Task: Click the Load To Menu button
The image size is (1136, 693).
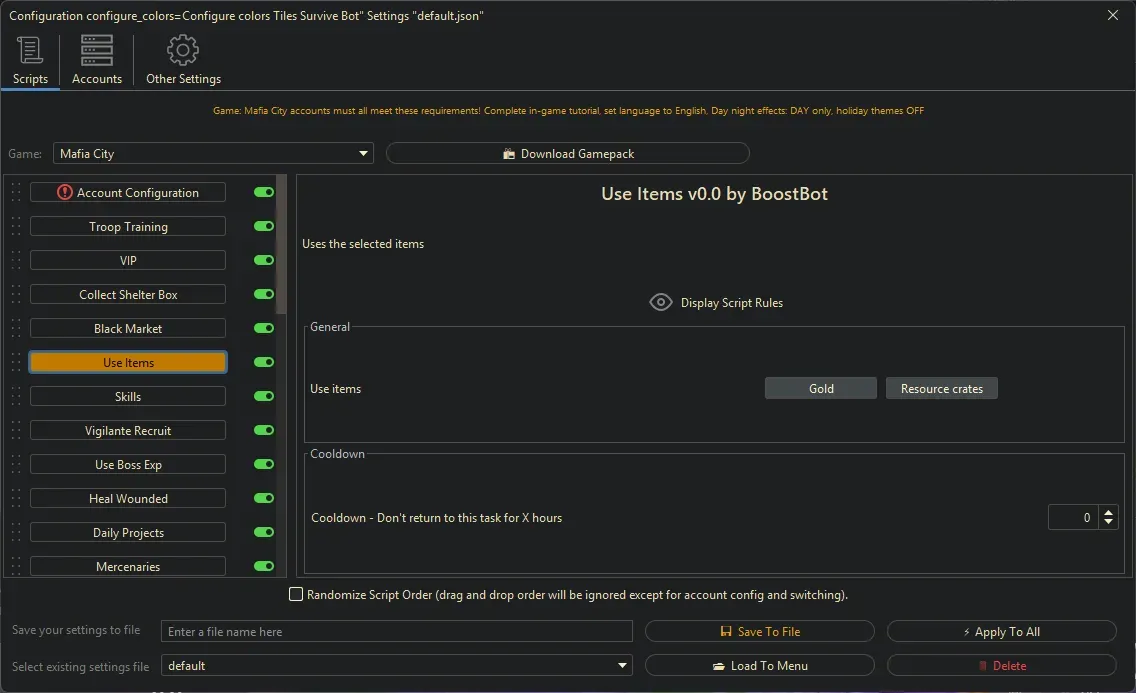Action: tap(760, 665)
